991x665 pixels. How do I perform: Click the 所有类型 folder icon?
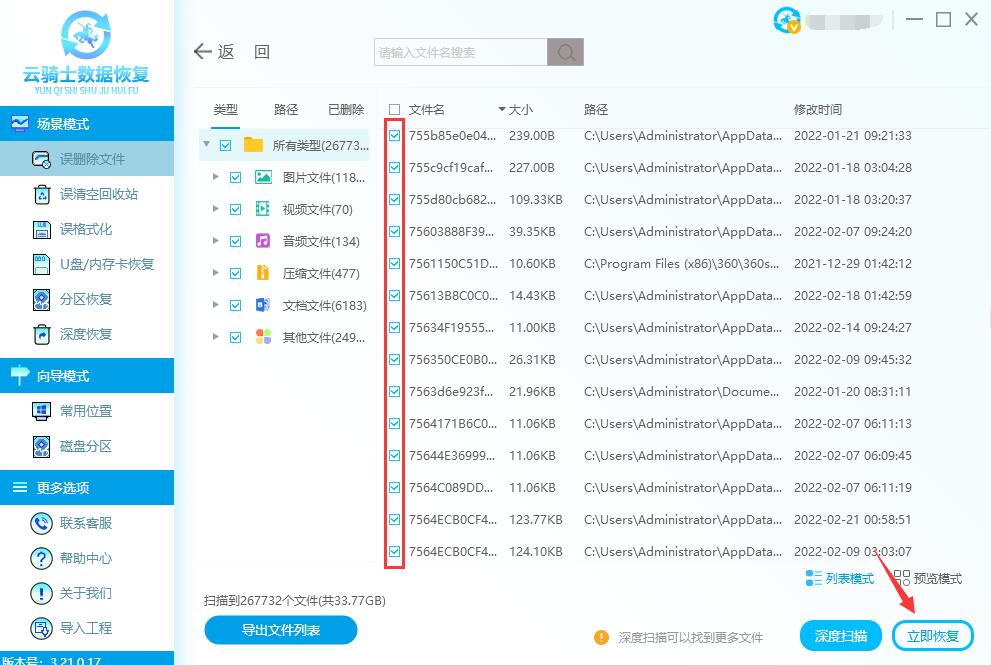(x=253, y=145)
